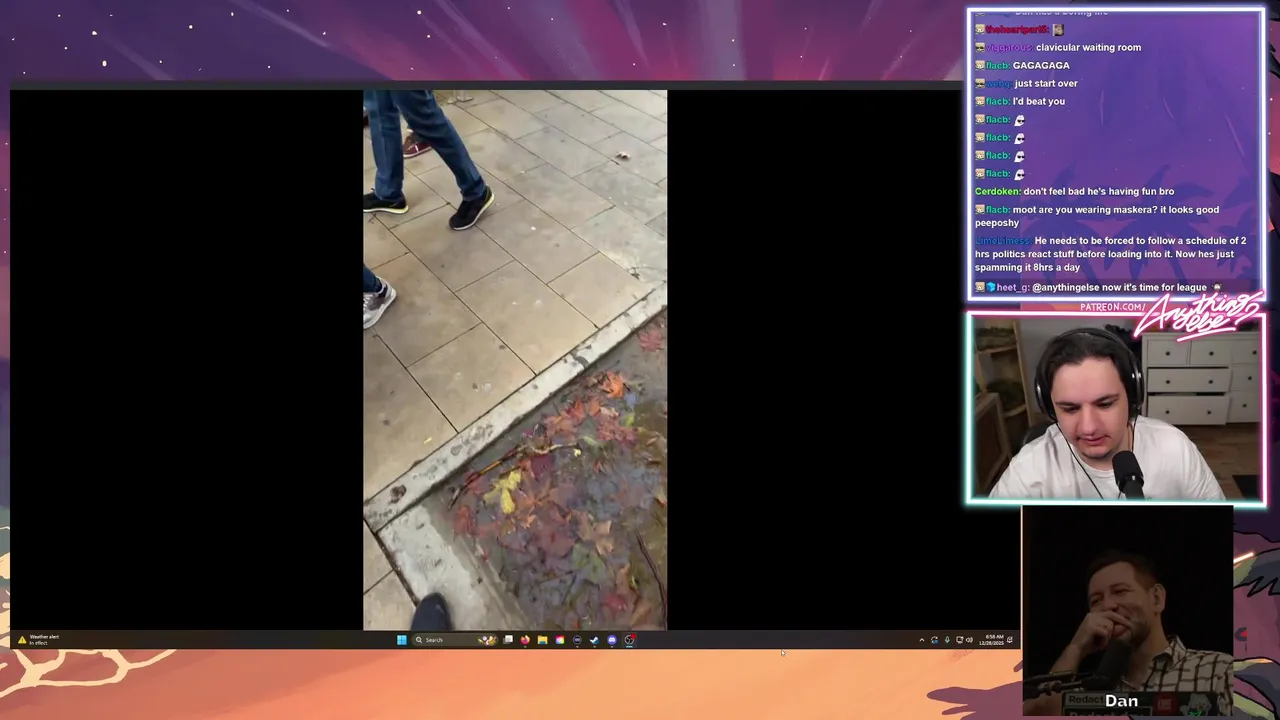Click the taskbar Search box
1280x720 pixels.
(454, 640)
